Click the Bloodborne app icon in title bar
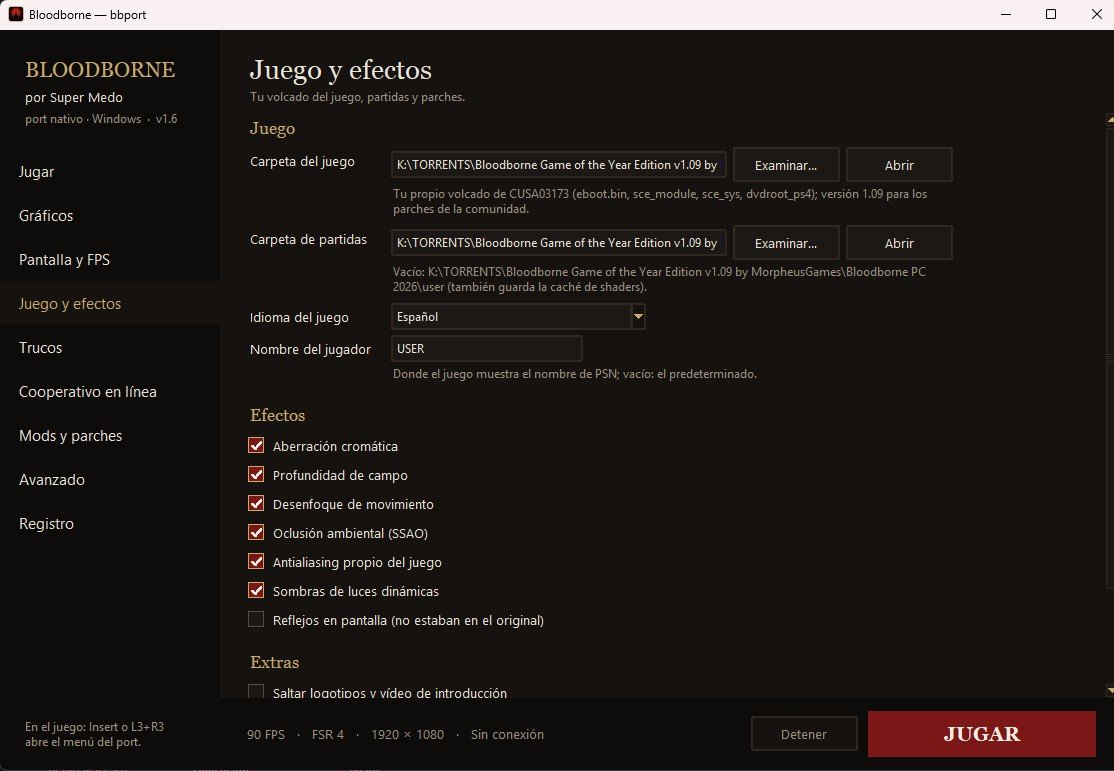1114x771 pixels. [16, 14]
